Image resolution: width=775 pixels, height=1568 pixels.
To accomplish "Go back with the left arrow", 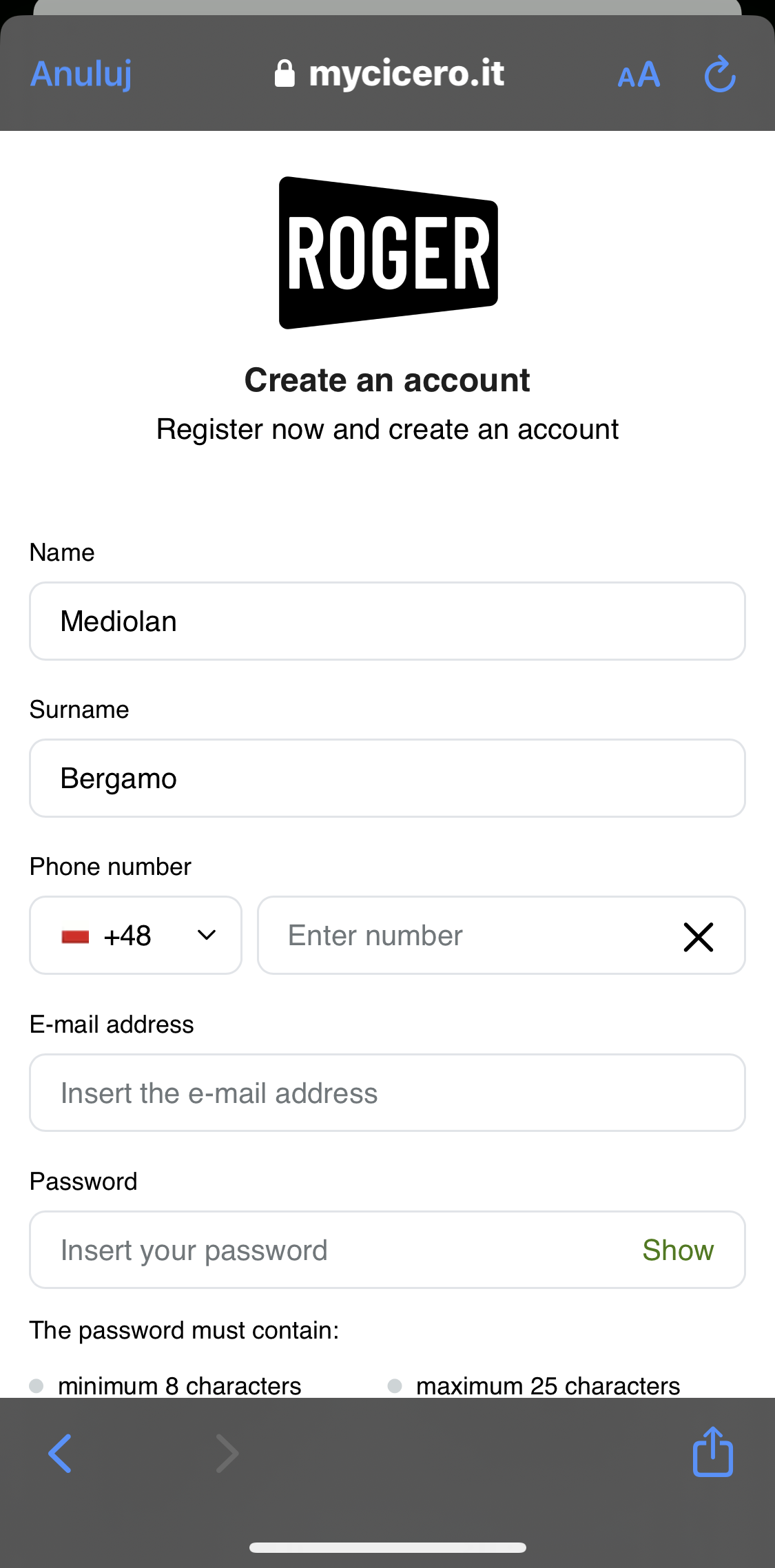I will click(x=60, y=1453).
